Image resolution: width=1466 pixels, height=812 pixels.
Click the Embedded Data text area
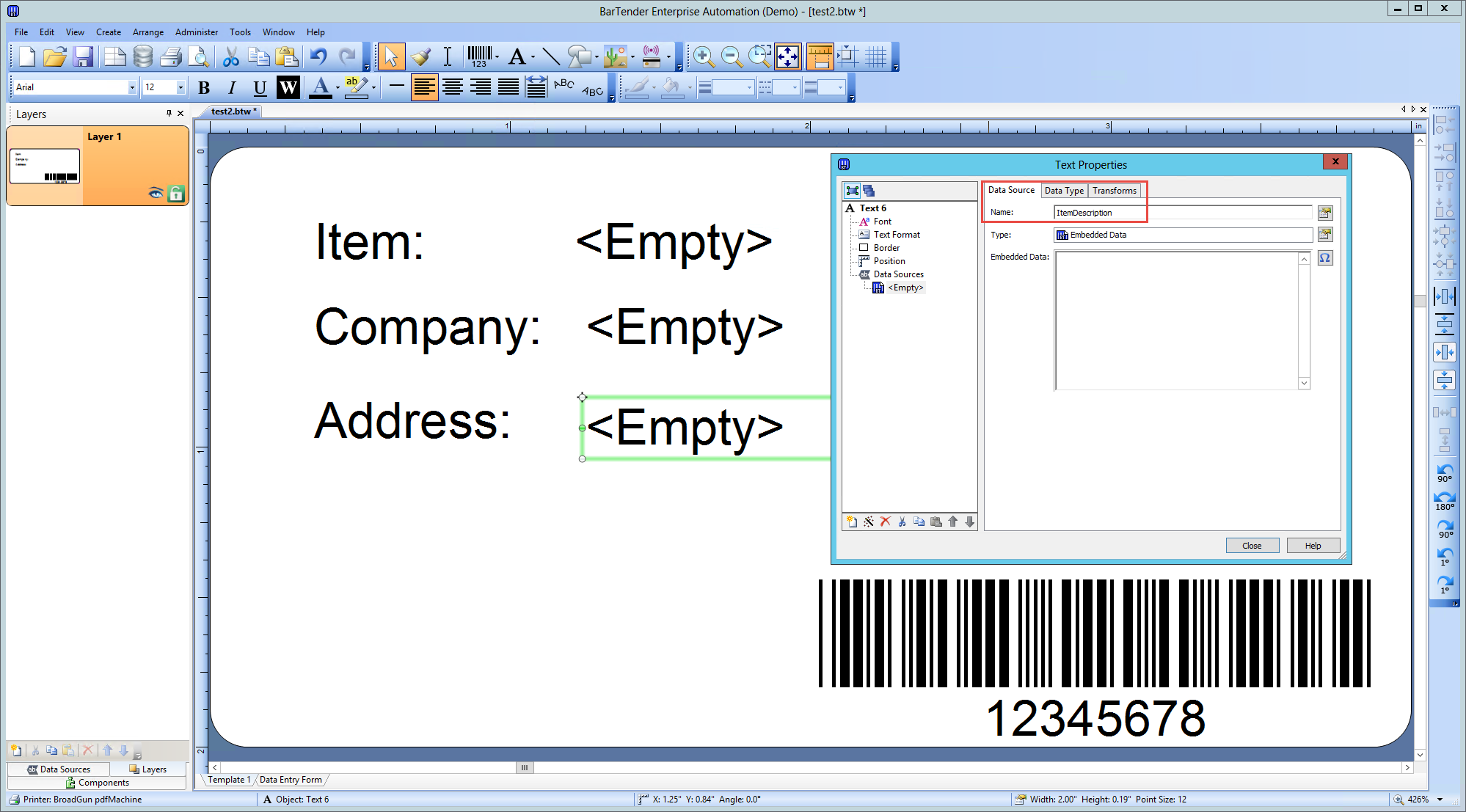click(x=1177, y=321)
